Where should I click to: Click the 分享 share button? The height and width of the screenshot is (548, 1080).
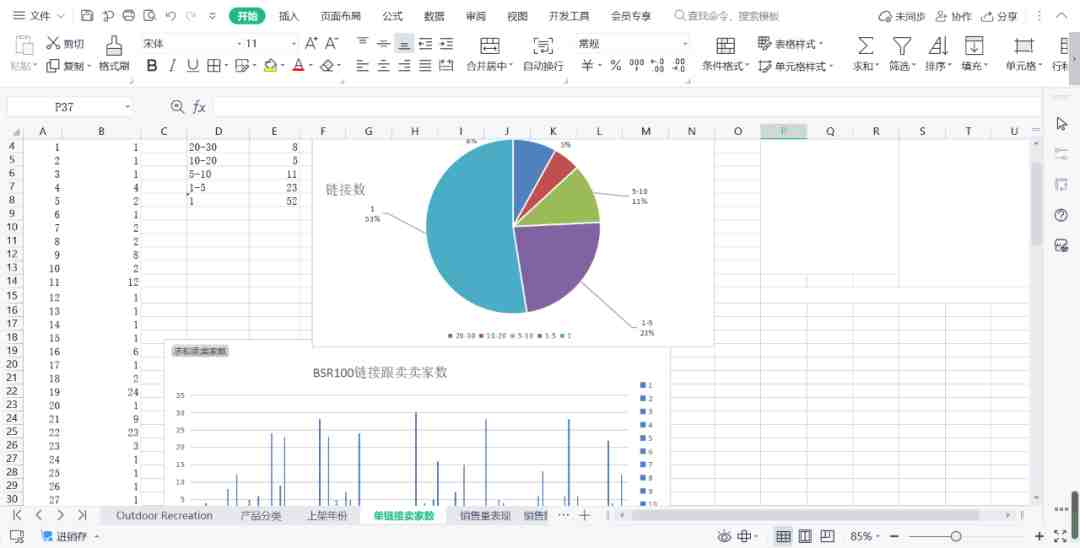pyautogui.click(x=1000, y=16)
